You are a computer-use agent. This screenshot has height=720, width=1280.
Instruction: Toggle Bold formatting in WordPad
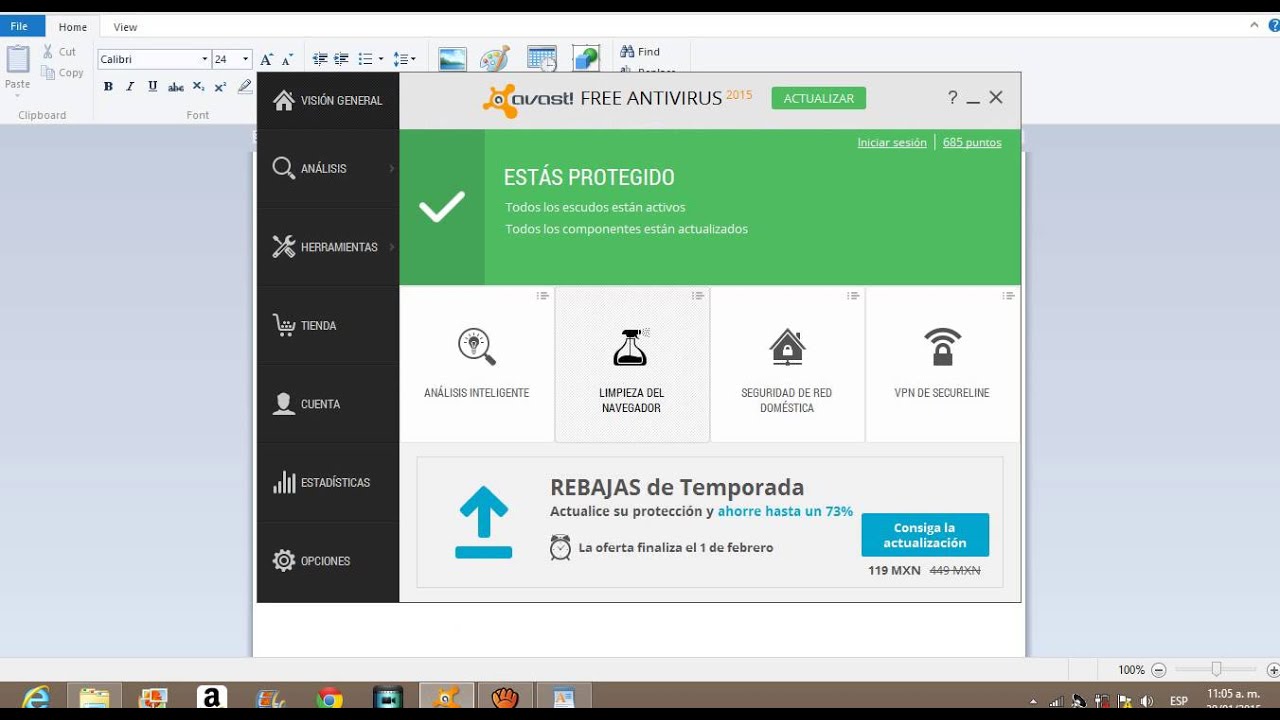108,87
